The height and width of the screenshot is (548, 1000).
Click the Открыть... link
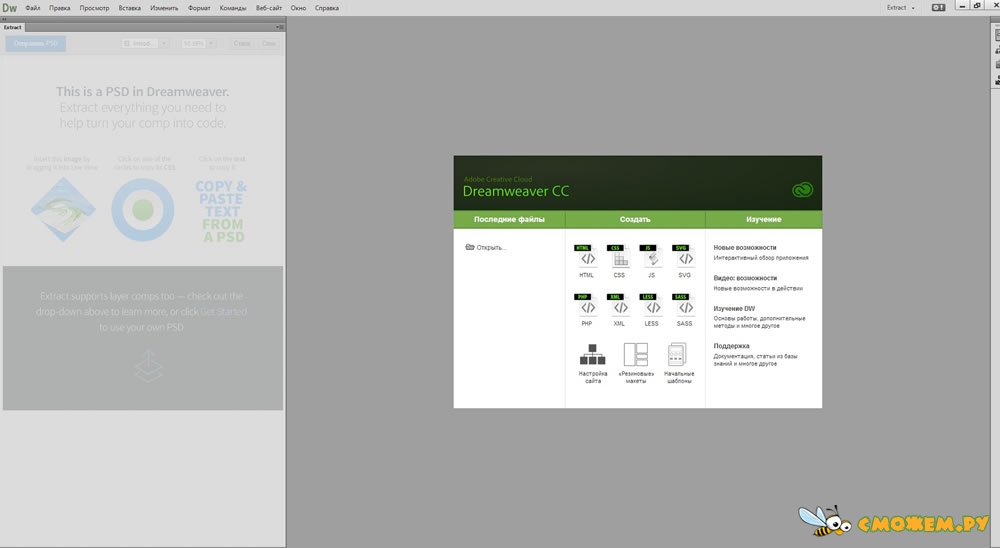tap(491, 248)
